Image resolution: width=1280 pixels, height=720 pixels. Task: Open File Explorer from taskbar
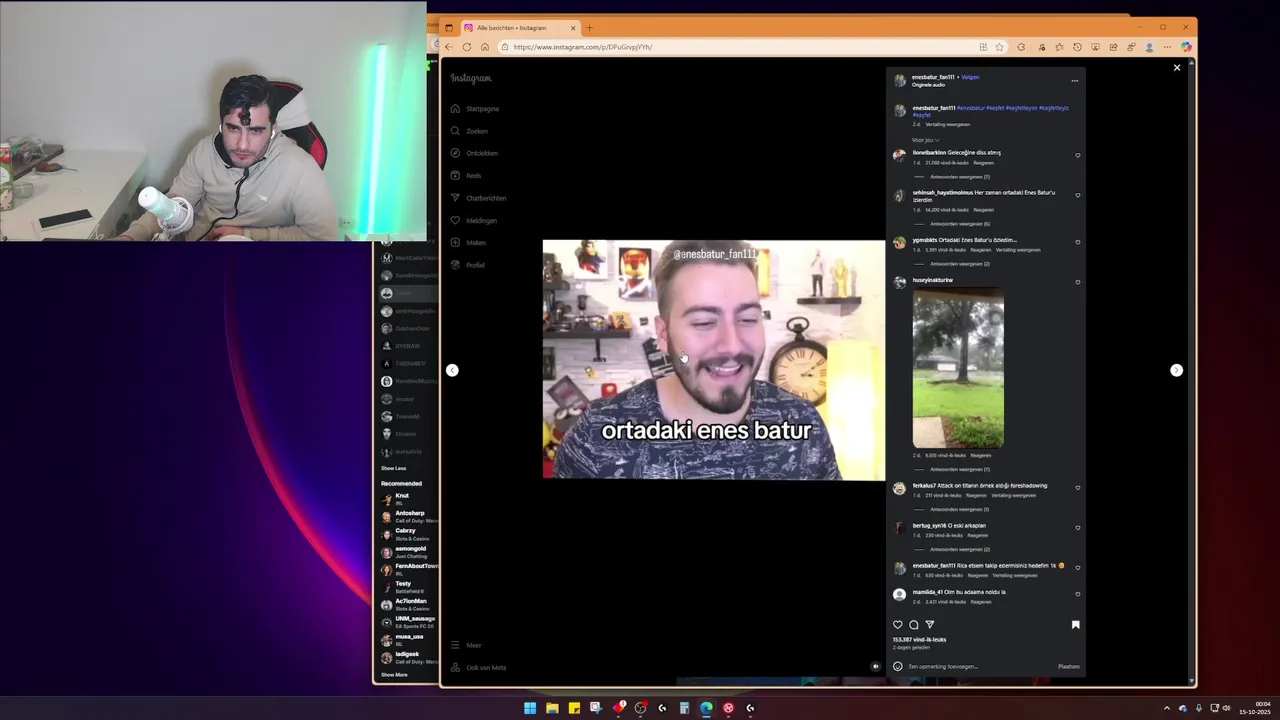pyautogui.click(x=552, y=708)
